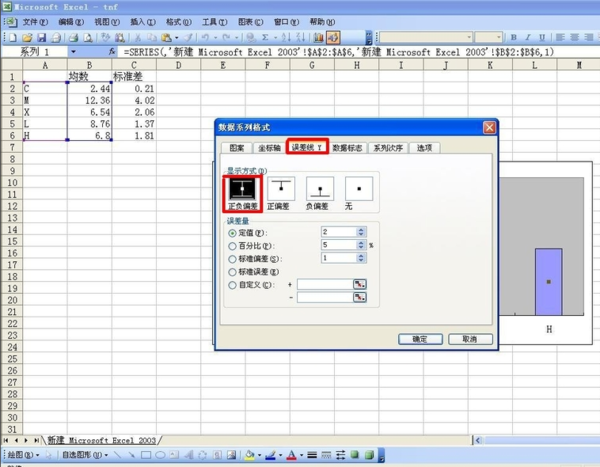
Task: Select the 百分比 percentage radio button
Action: pyautogui.click(x=232, y=246)
